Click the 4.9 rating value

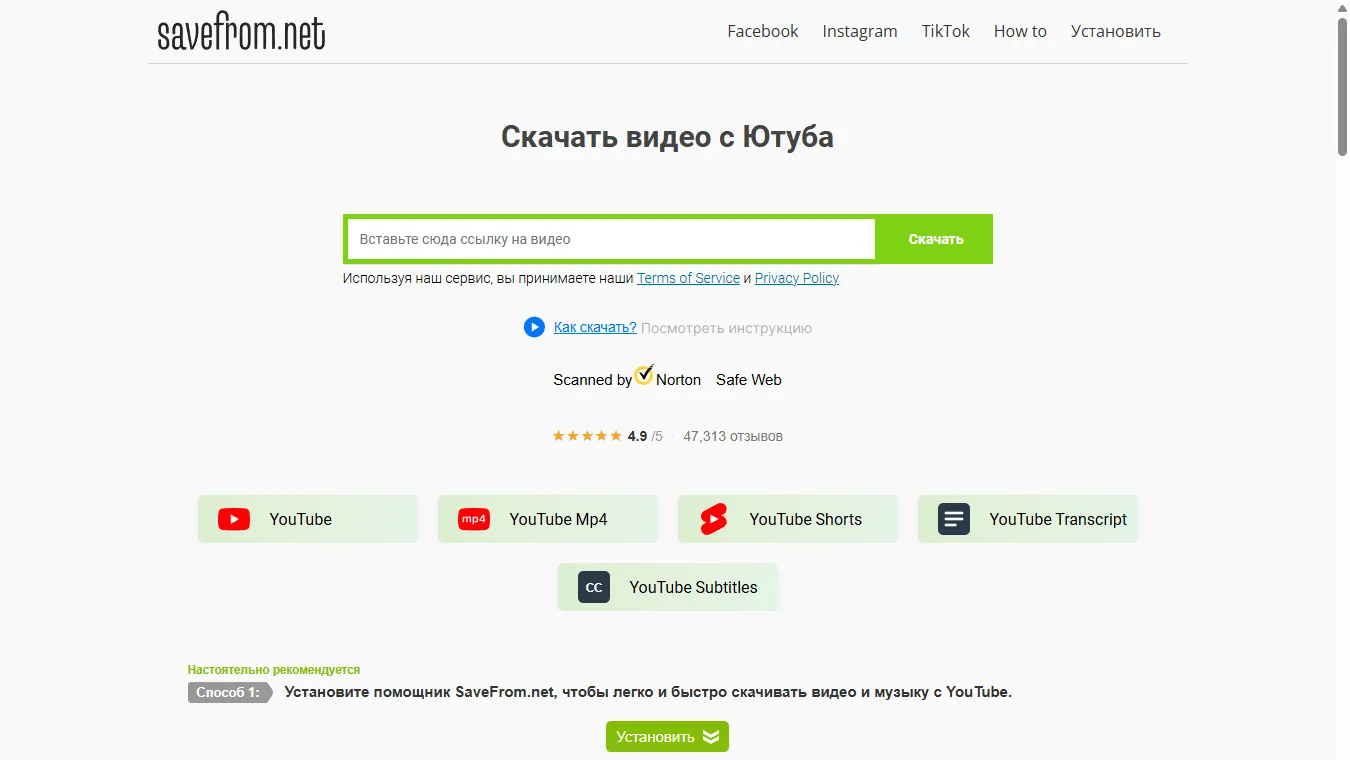tap(637, 436)
